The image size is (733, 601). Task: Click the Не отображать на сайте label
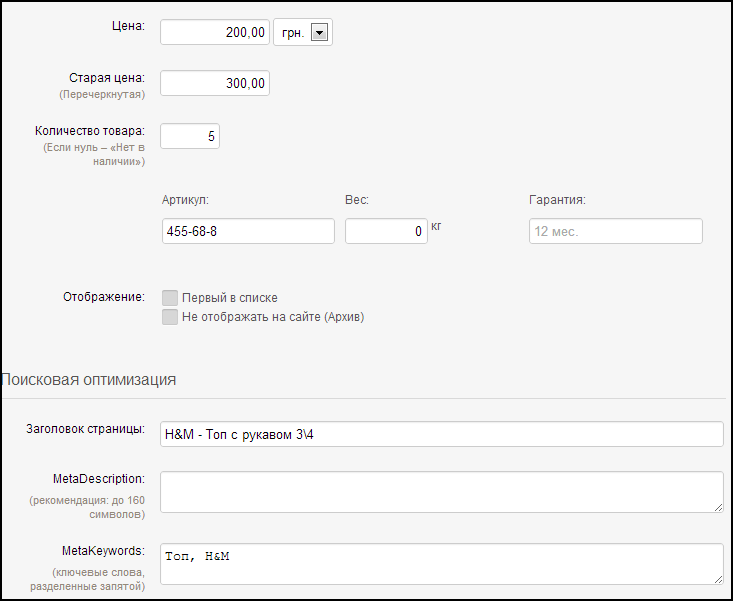point(273,317)
